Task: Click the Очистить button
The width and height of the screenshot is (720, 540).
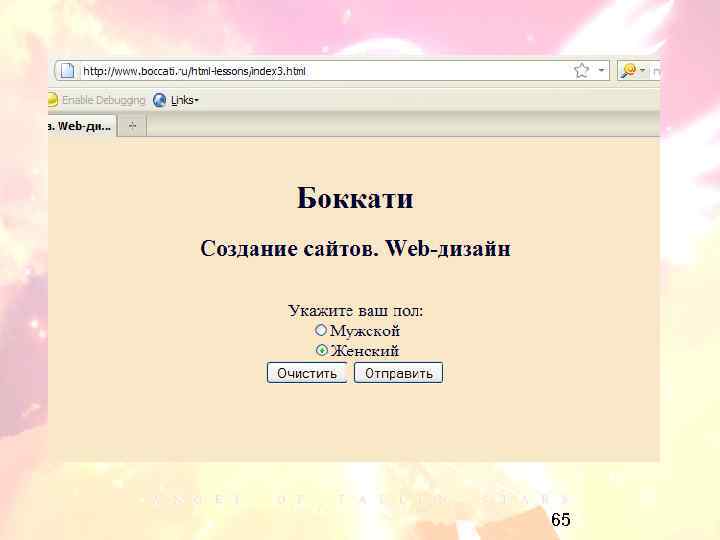Action: pyautogui.click(x=307, y=373)
